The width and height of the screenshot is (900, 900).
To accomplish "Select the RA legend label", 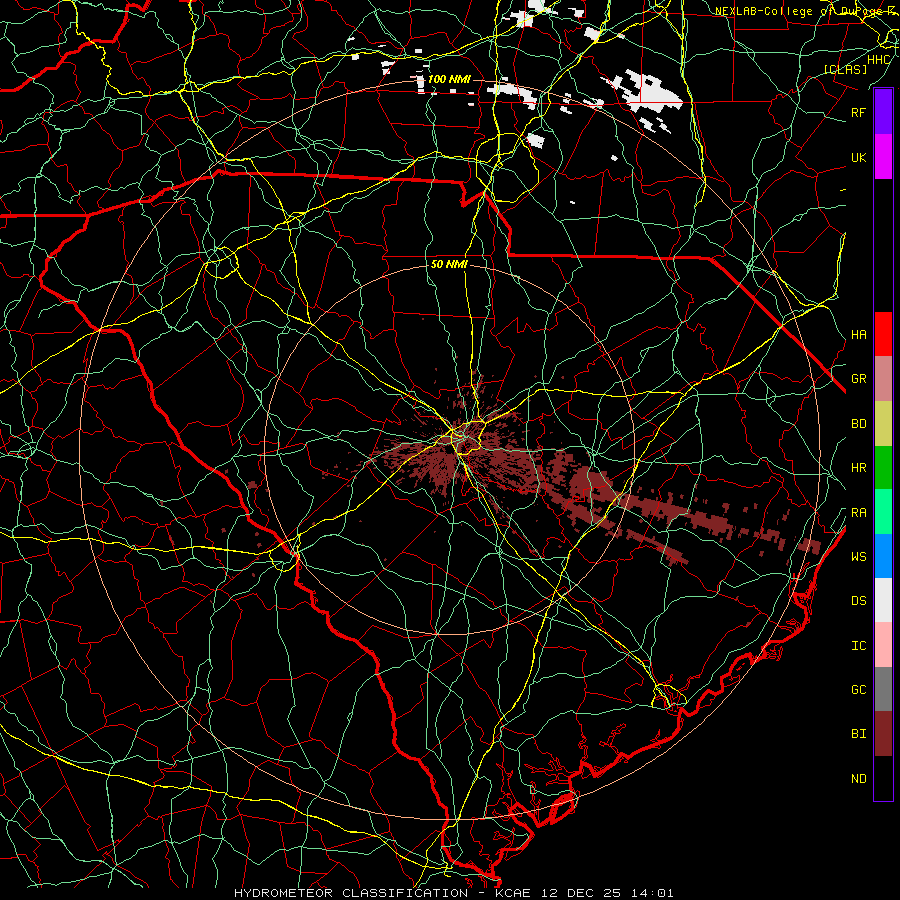I will point(859,512).
